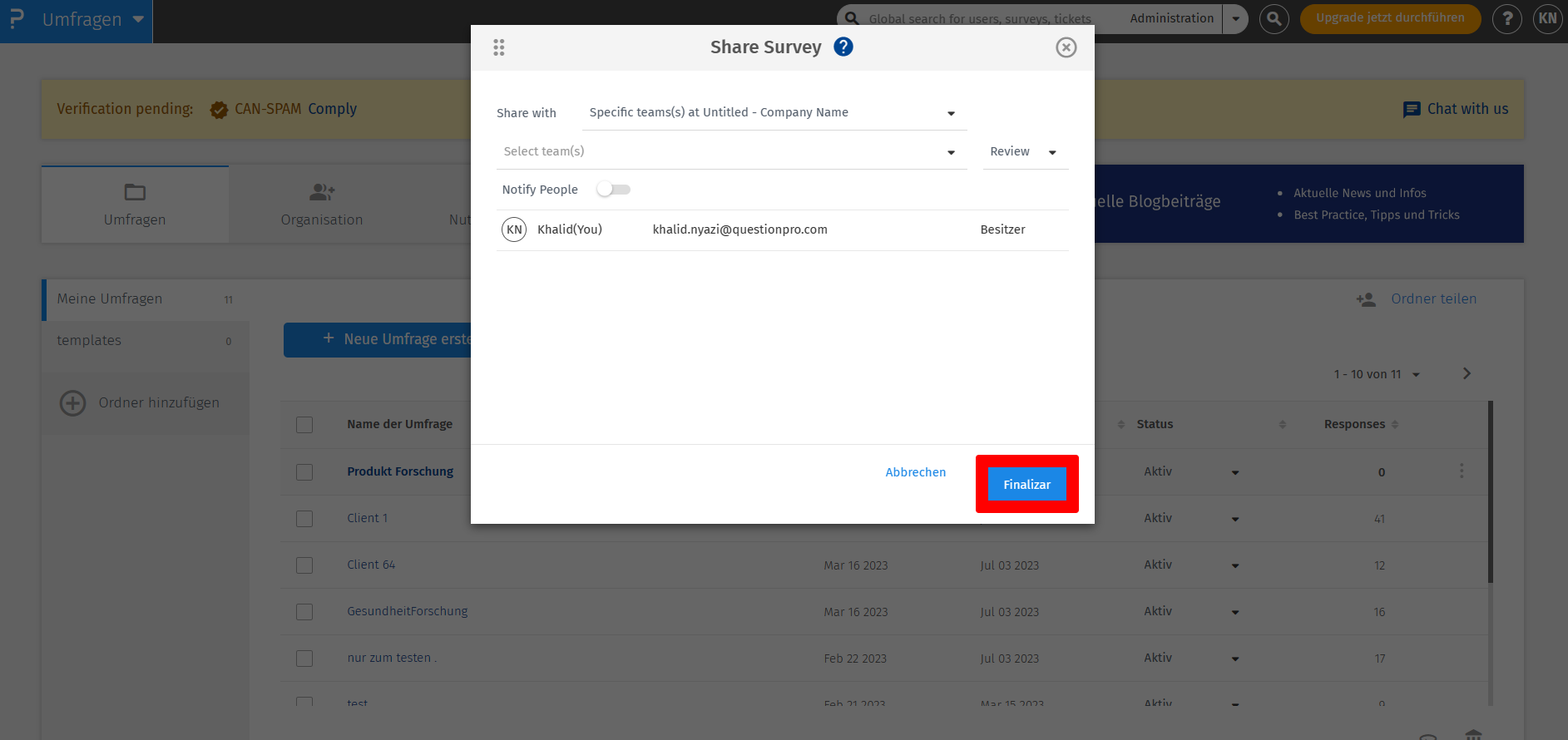Click Upgrade jetzt durchführen button

click(1390, 18)
